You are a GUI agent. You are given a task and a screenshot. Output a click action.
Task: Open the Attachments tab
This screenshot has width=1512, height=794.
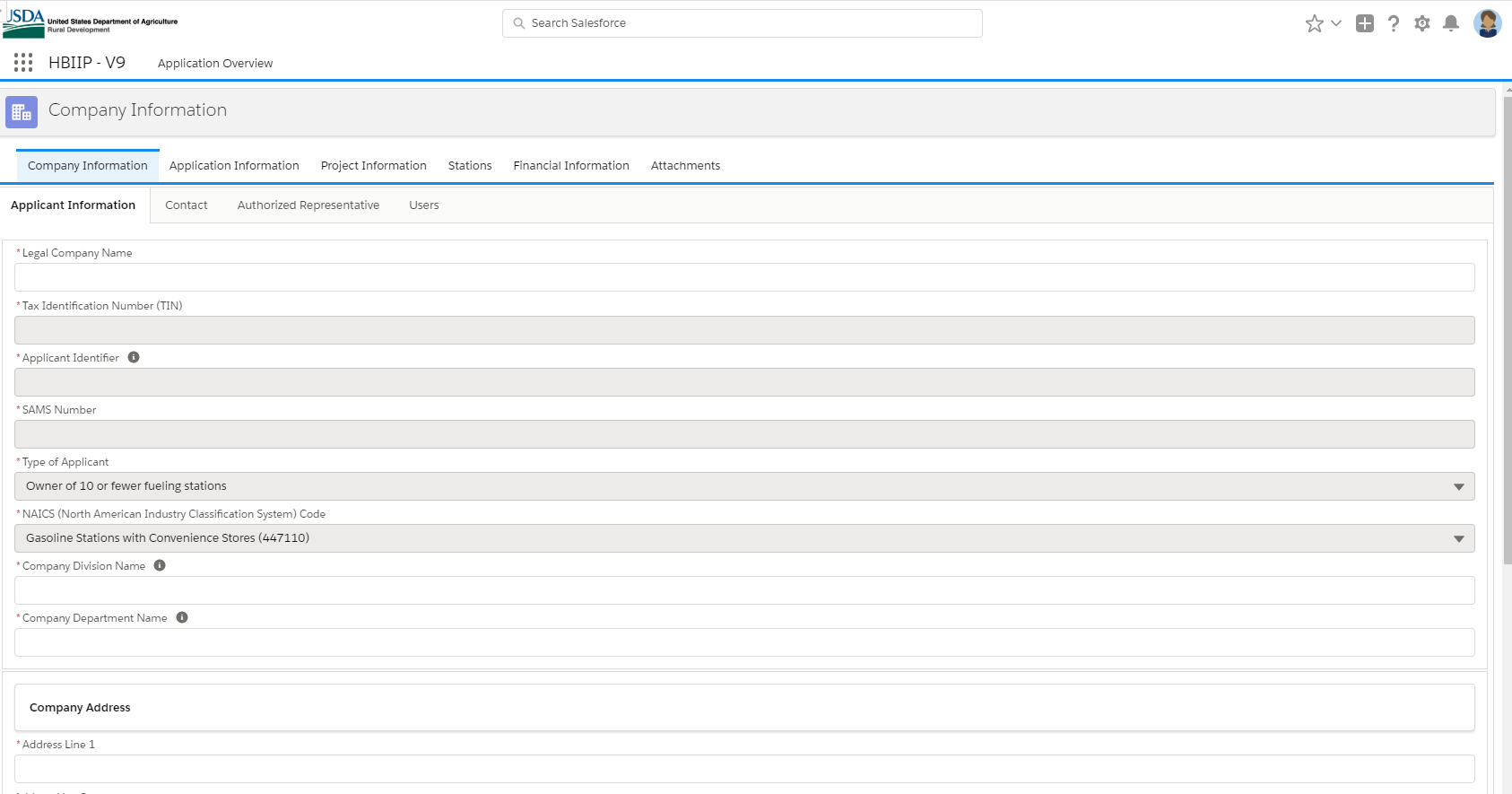click(686, 166)
